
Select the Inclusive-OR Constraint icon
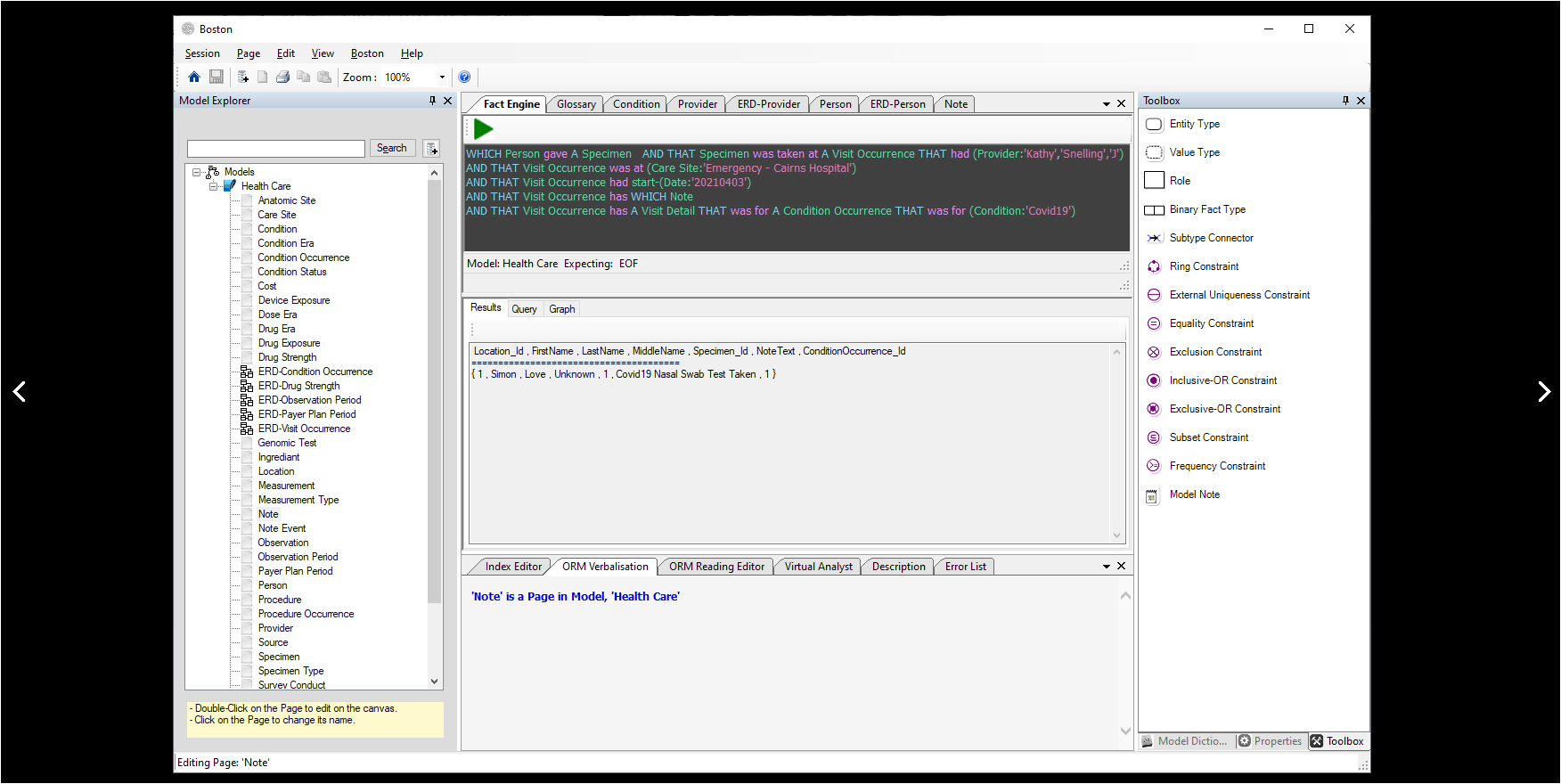pyautogui.click(x=1154, y=380)
